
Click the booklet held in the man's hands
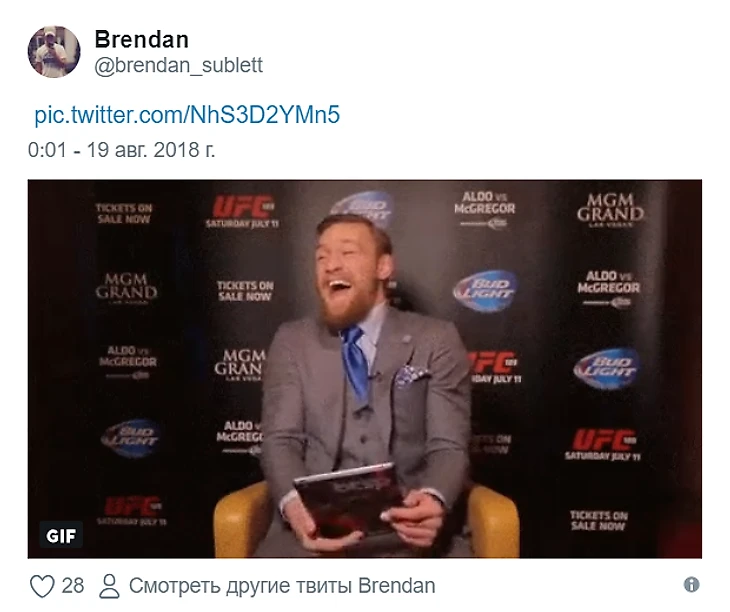point(349,500)
